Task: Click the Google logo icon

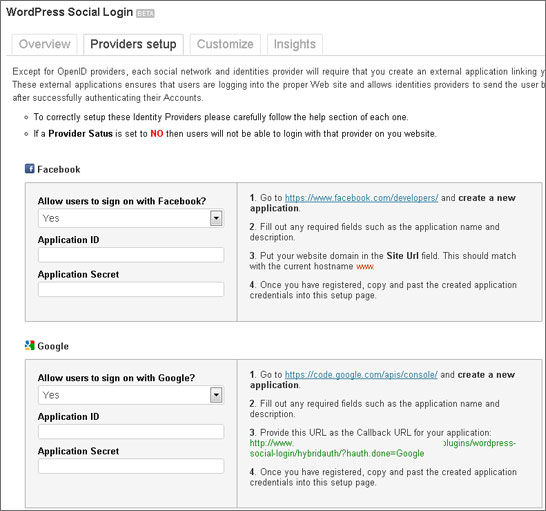Action: [30, 346]
